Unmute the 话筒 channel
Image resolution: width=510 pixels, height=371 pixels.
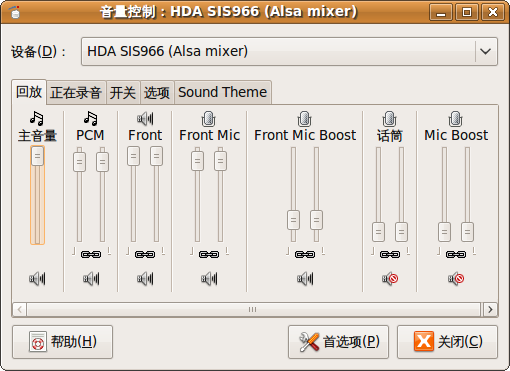(x=390, y=279)
